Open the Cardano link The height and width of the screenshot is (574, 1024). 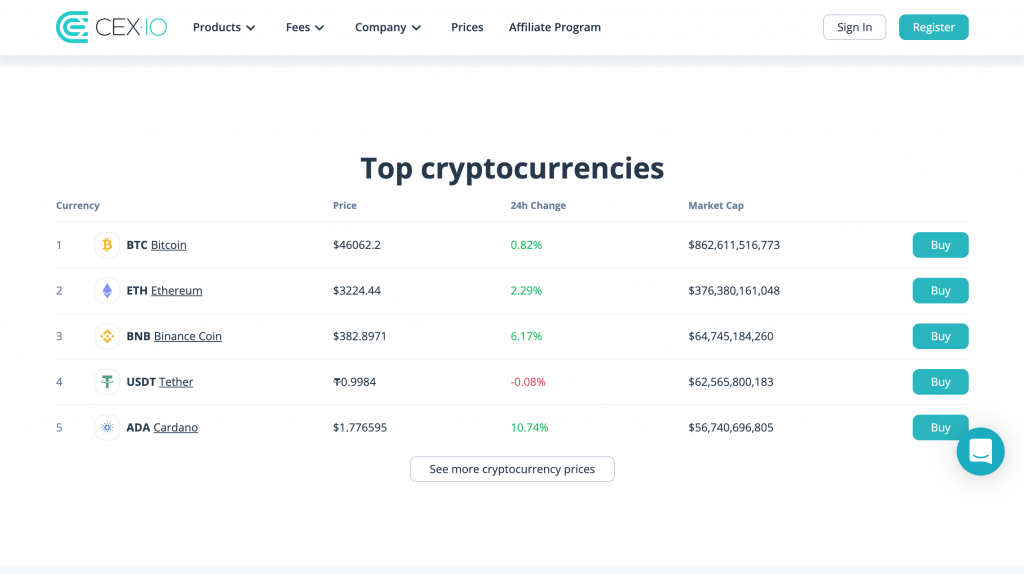pyautogui.click(x=175, y=428)
